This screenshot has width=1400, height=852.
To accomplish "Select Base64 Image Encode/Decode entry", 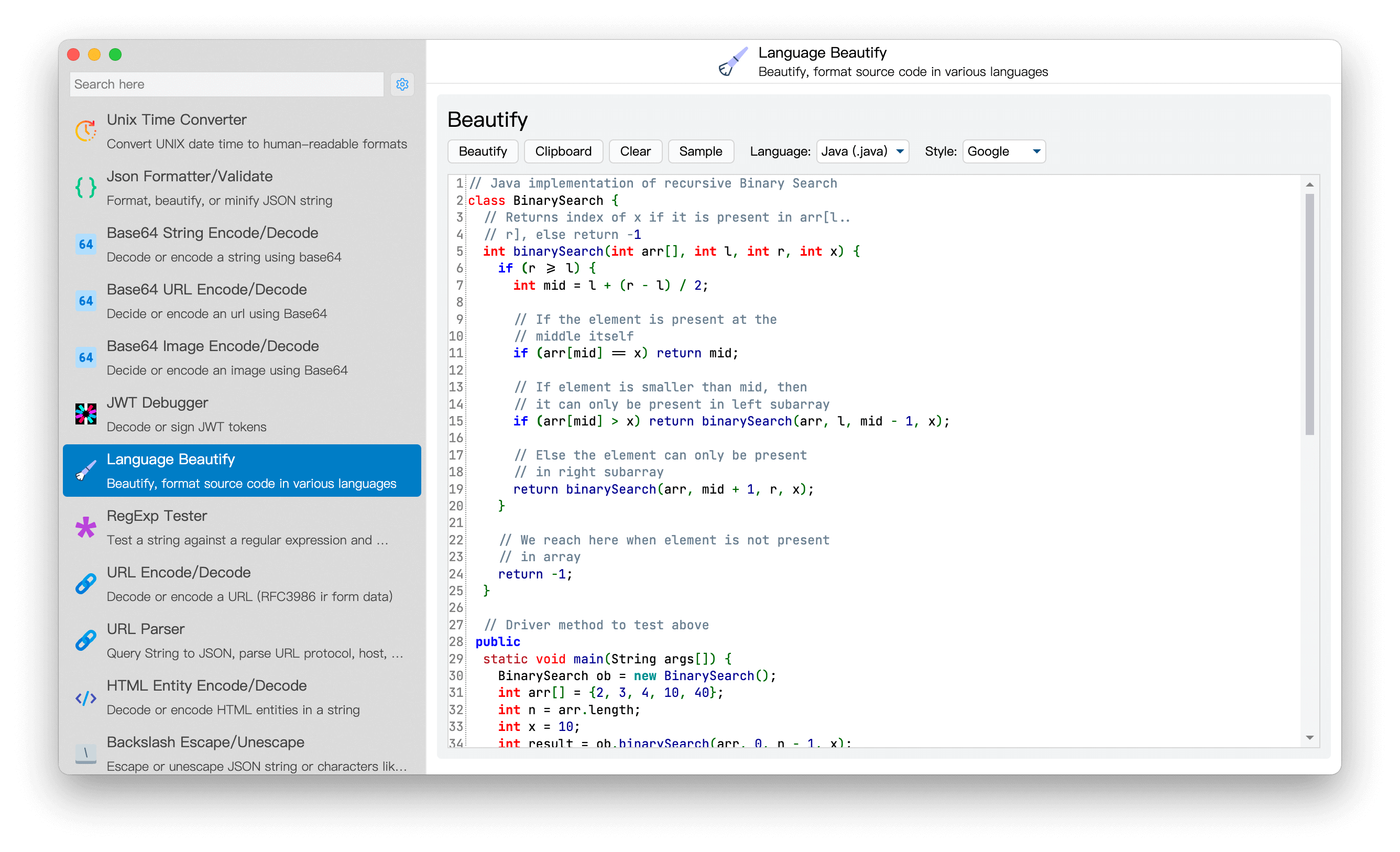I will 242,357.
